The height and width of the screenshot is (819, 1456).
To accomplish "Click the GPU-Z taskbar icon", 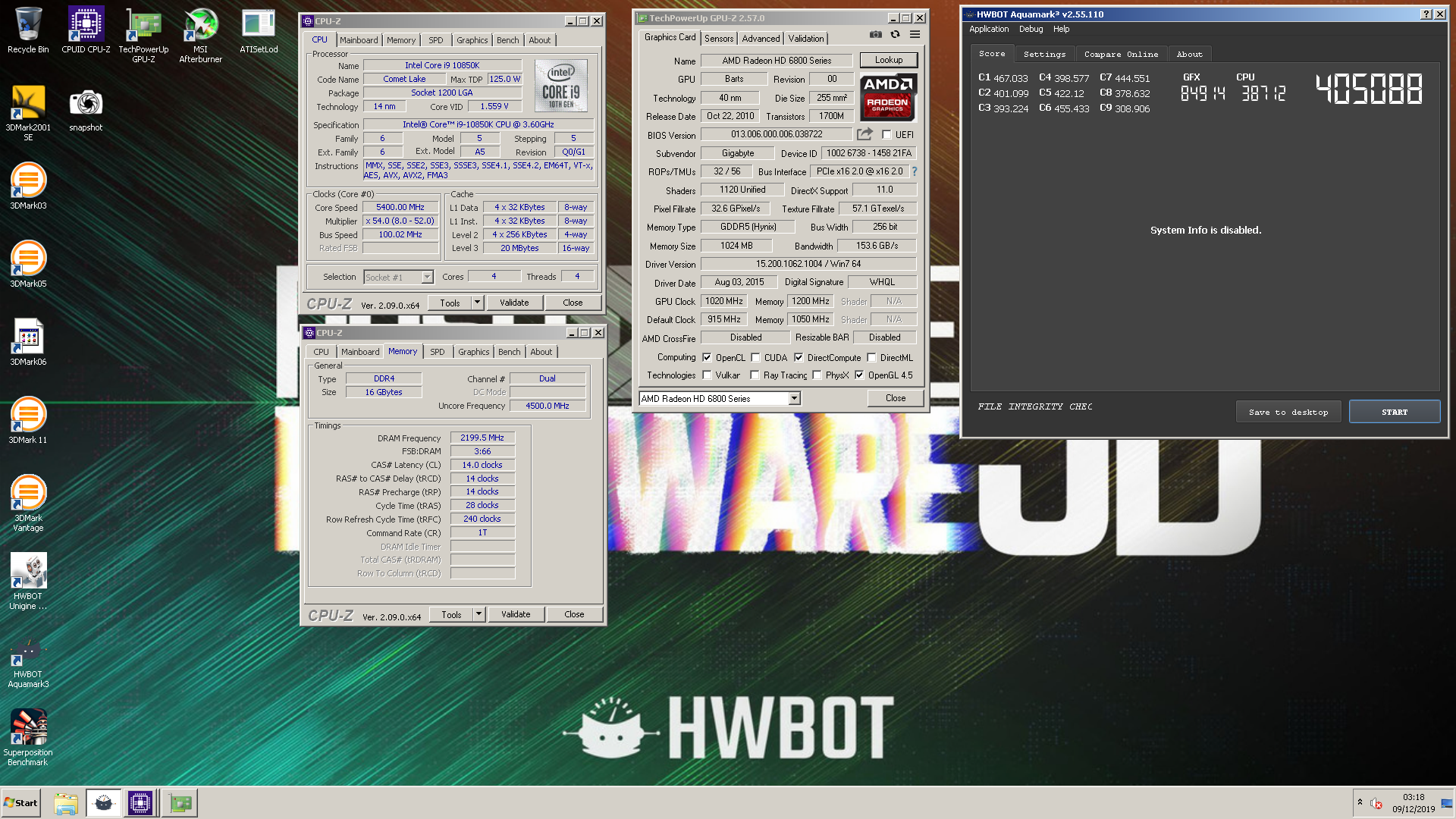I will (180, 803).
